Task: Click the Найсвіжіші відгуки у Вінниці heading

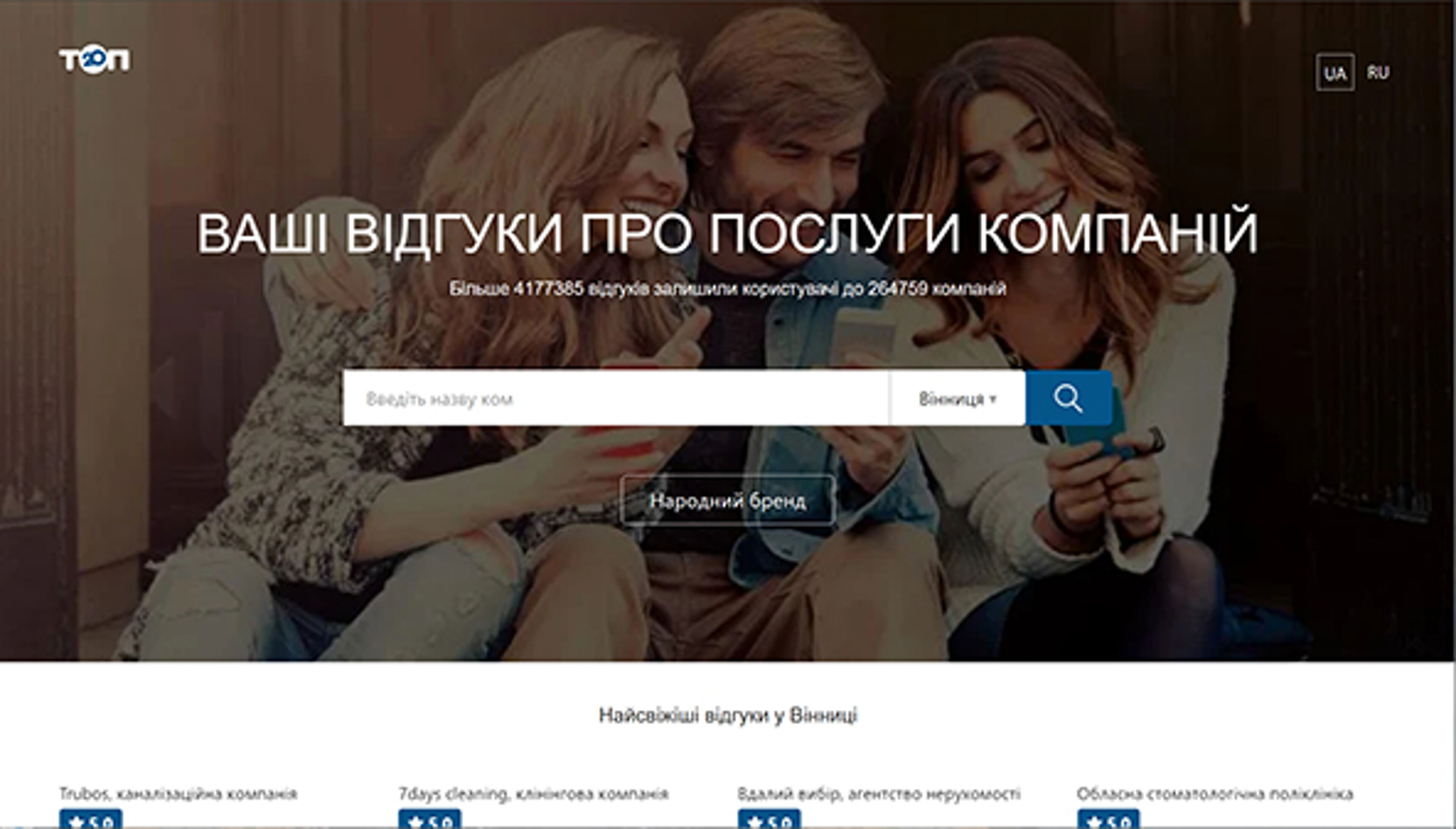Action: 727,715
